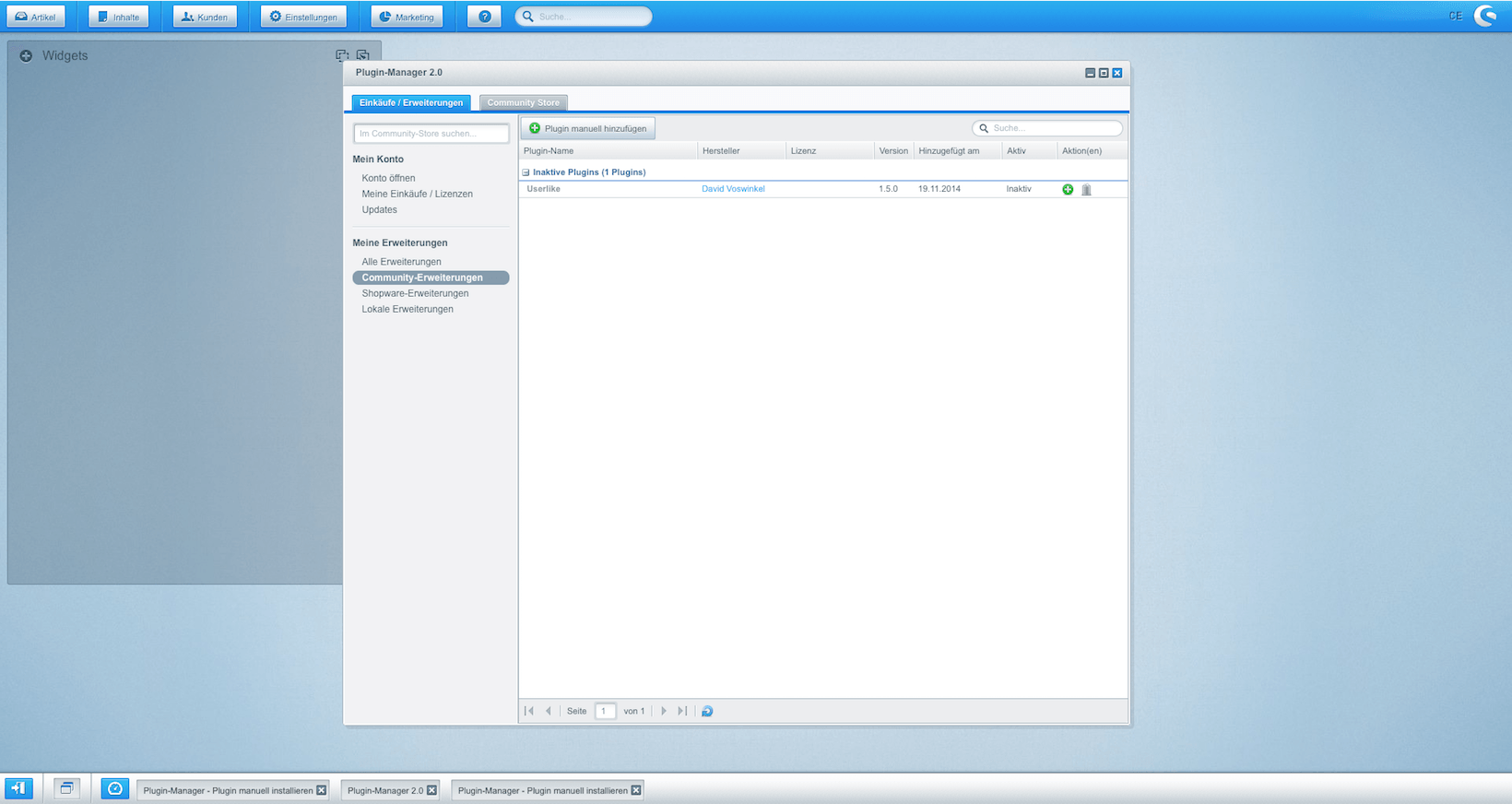The height and width of the screenshot is (804, 1512).
Task: Close the Plugin-Manager 2.0 window
Action: click(x=1116, y=73)
